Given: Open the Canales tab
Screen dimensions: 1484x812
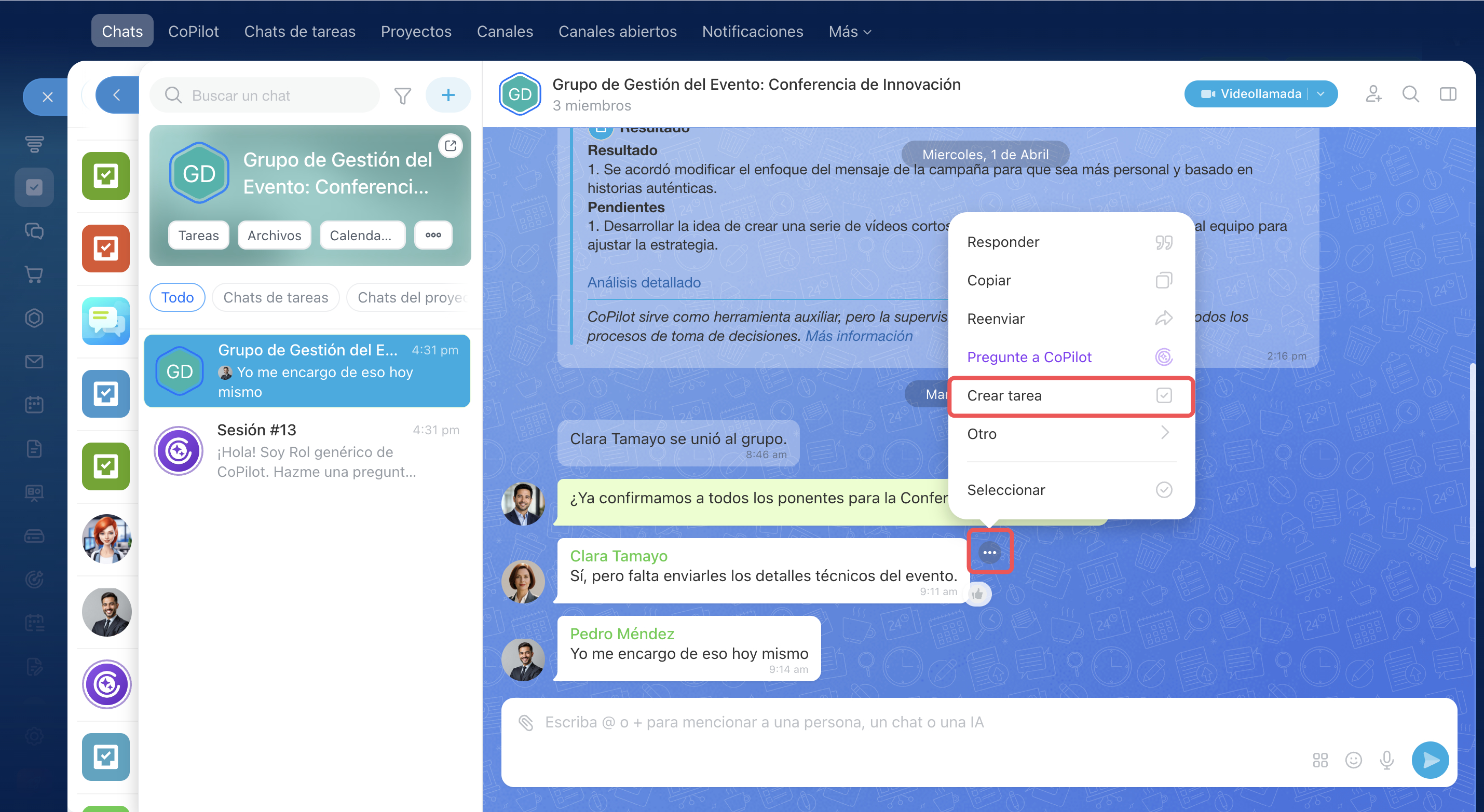Looking at the screenshot, I should pyautogui.click(x=505, y=32).
